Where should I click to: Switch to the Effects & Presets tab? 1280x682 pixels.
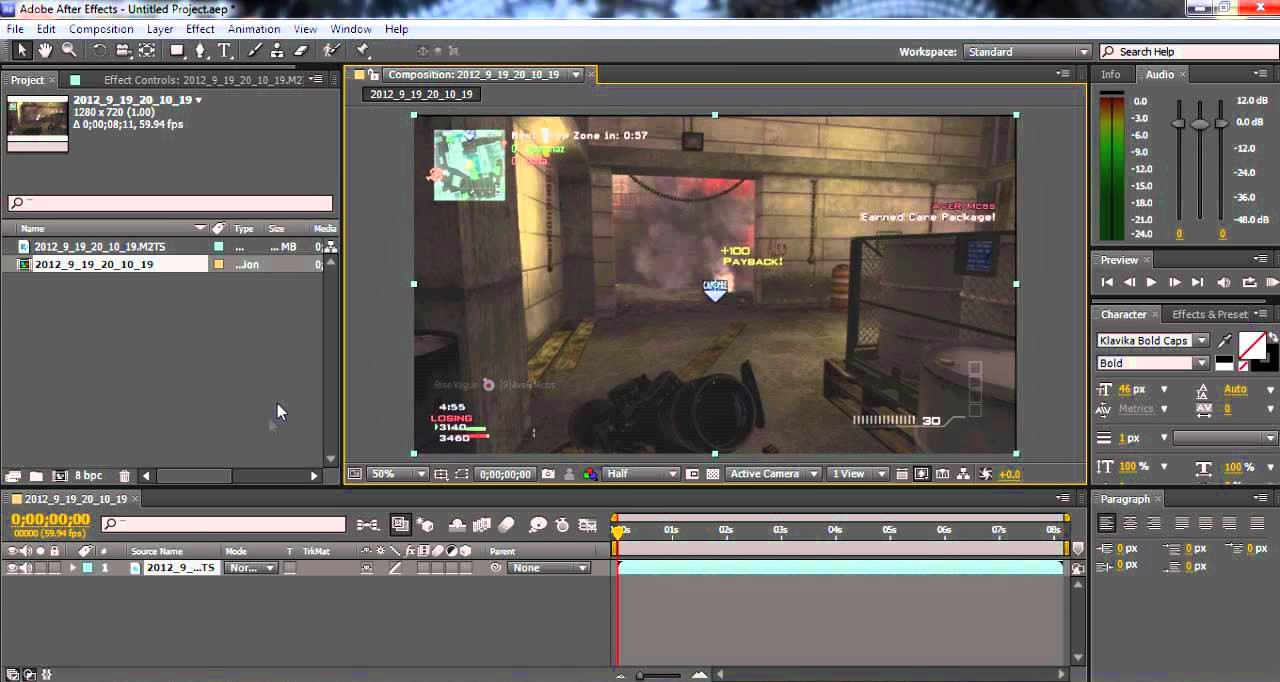[1209, 314]
